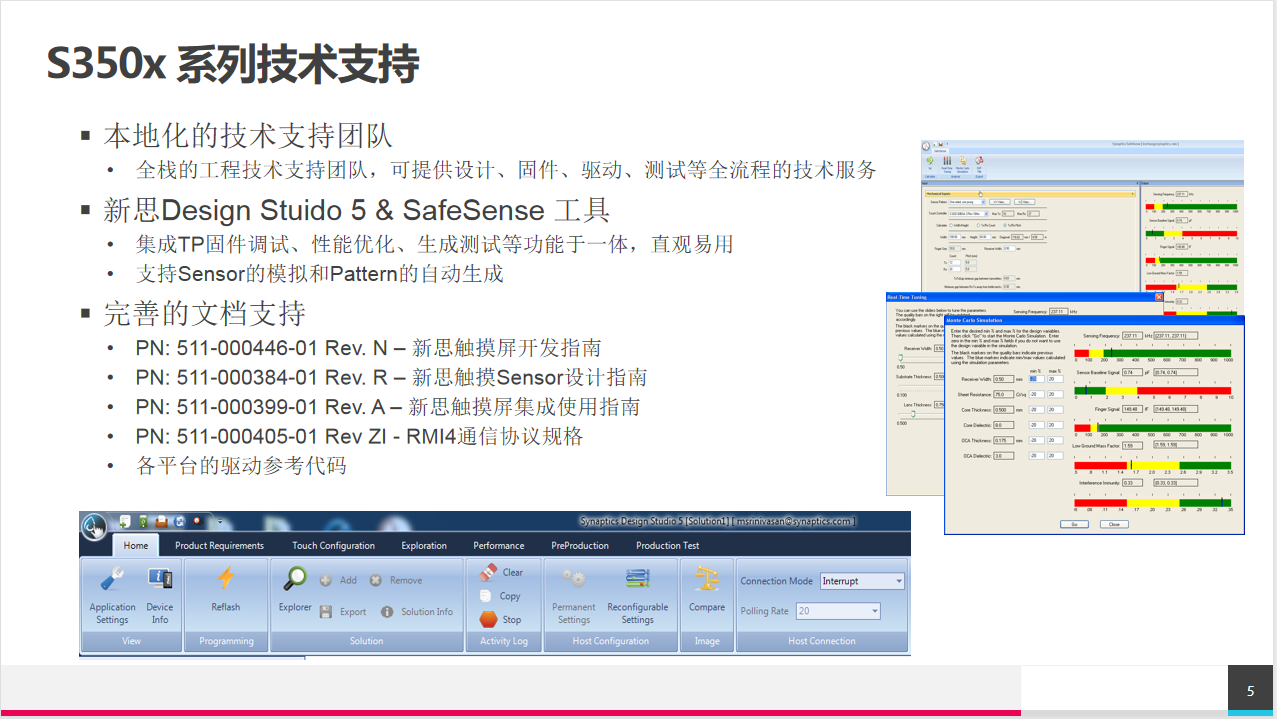This screenshot has width=1277, height=719.
Task: Click Go arrow icon in SafeSense toolbar
Action: tap(930, 160)
